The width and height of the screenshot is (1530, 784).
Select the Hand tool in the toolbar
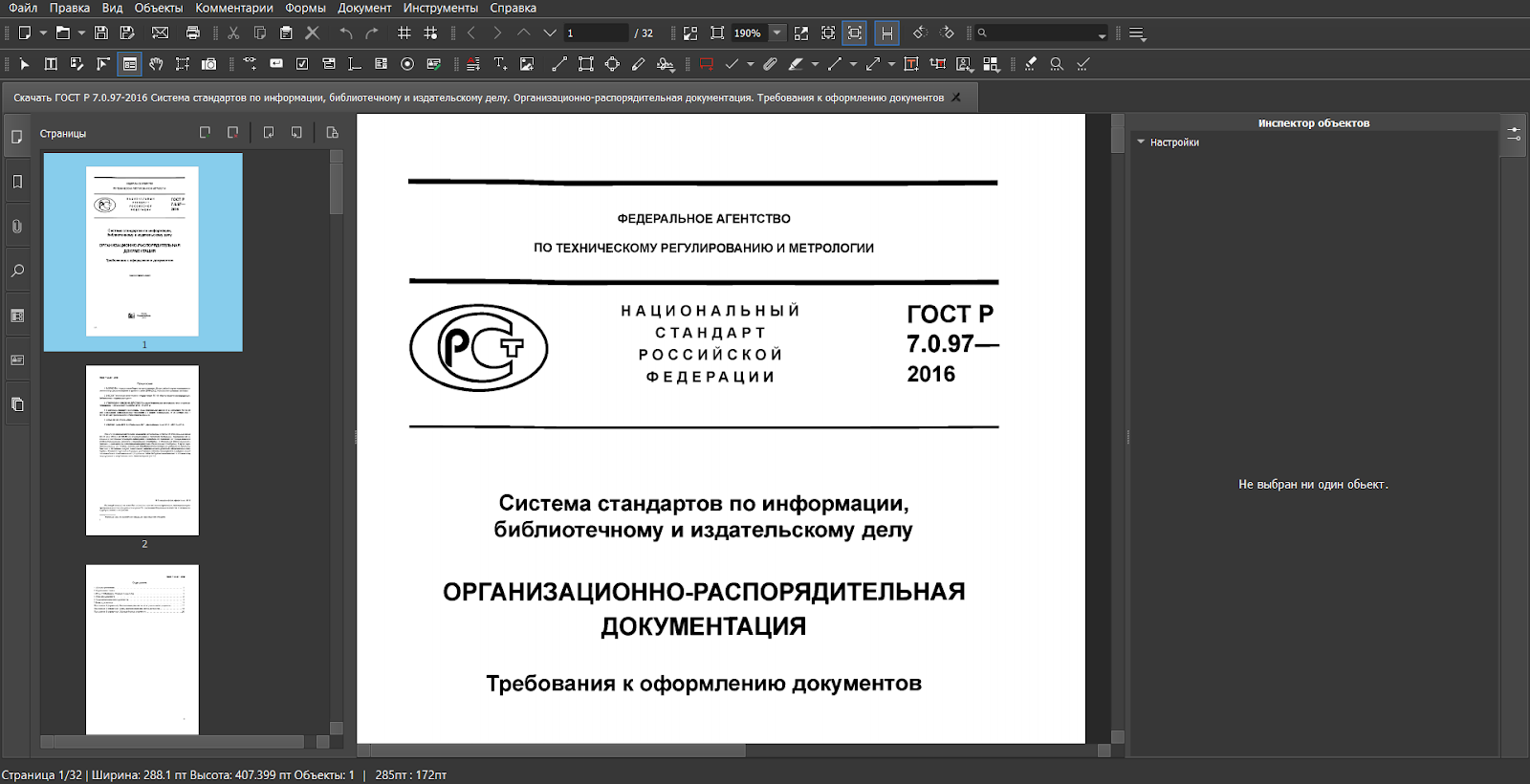[x=156, y=64]
